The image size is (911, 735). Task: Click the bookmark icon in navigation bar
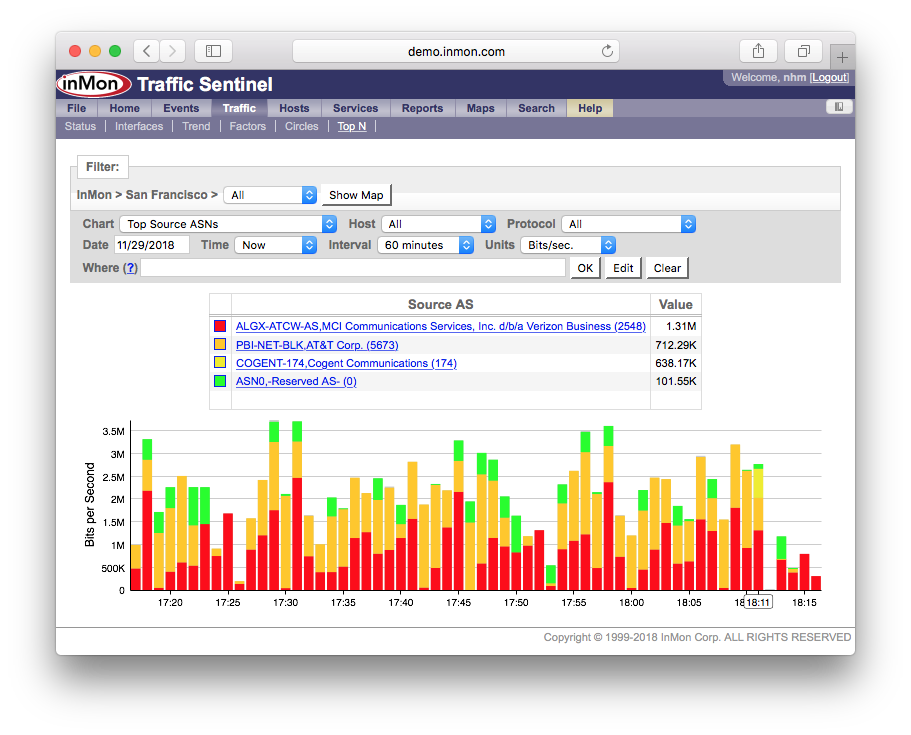click(839, 106)
